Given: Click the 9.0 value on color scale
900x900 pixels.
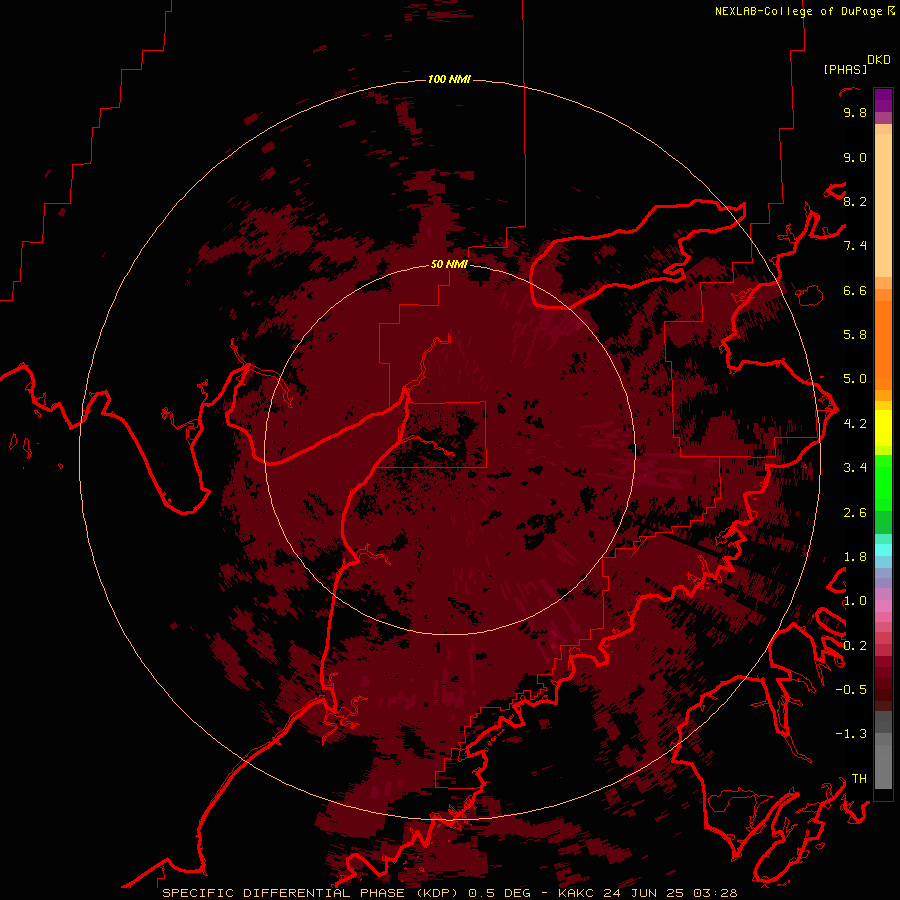Looking at the screenshot, I should coord(855,157).
